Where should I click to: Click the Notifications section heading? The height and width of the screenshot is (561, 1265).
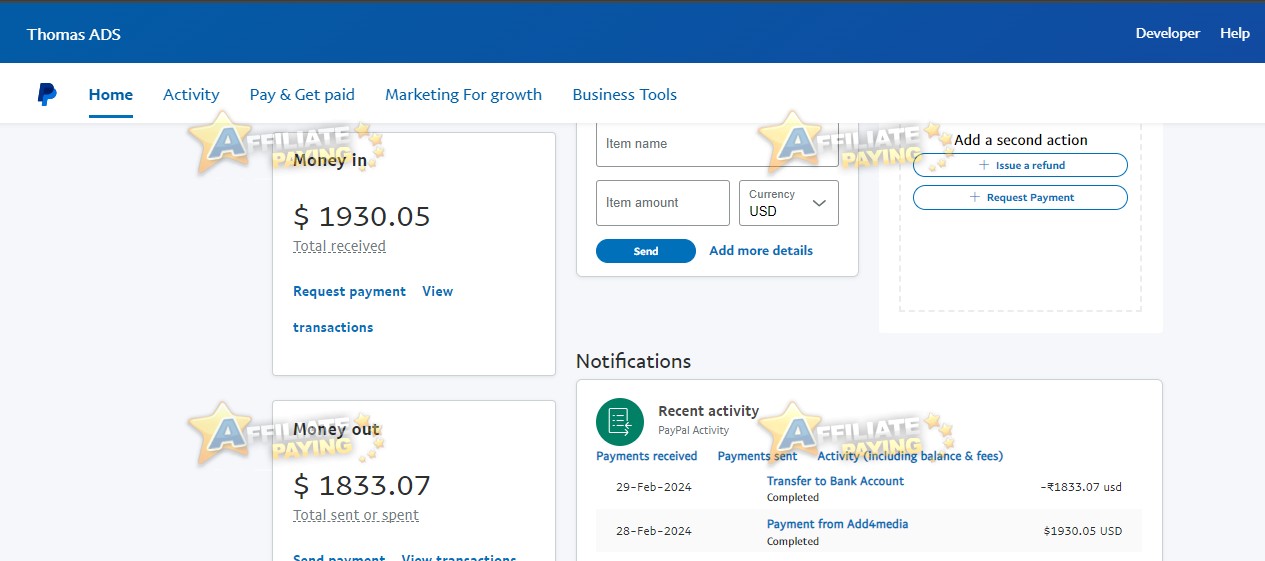(x=633, y=361)
